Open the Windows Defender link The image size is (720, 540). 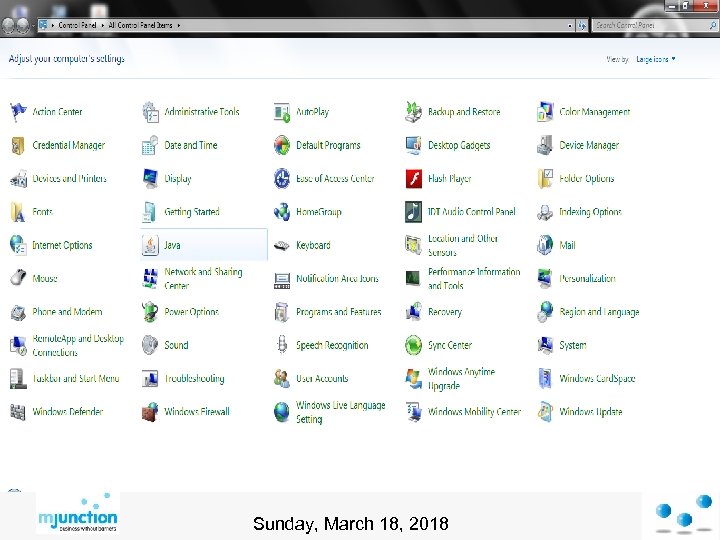[x=68, y=412]
